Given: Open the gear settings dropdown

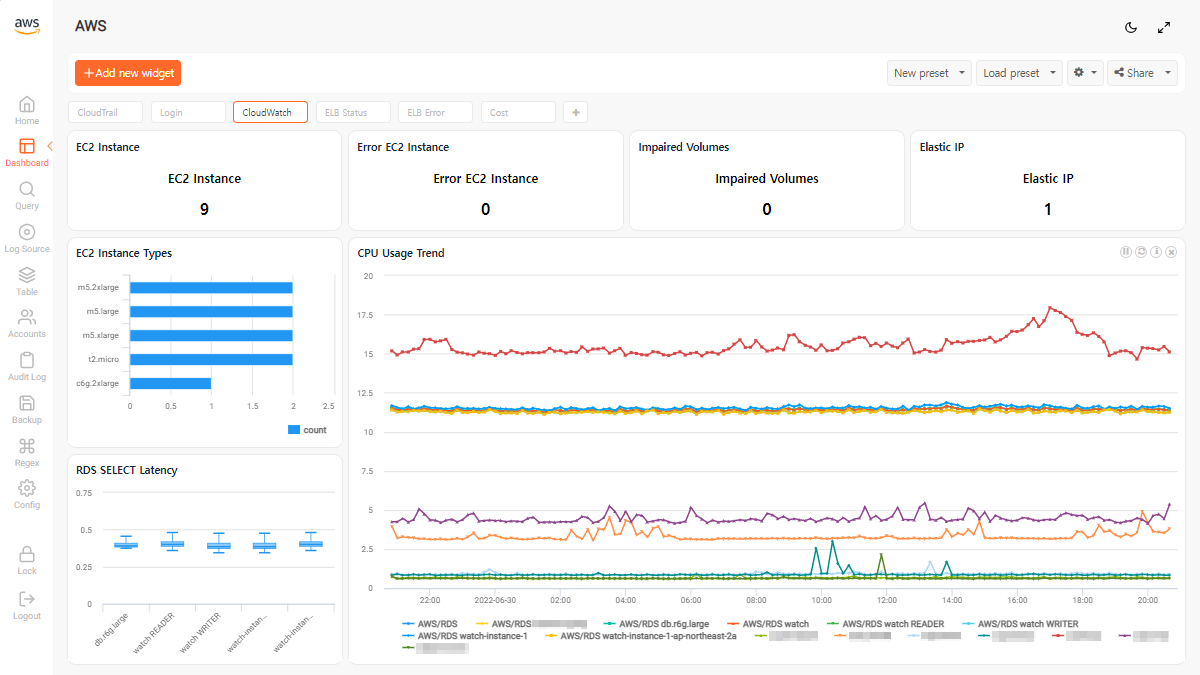Looking at the screenshot, I should [1085, 73].
